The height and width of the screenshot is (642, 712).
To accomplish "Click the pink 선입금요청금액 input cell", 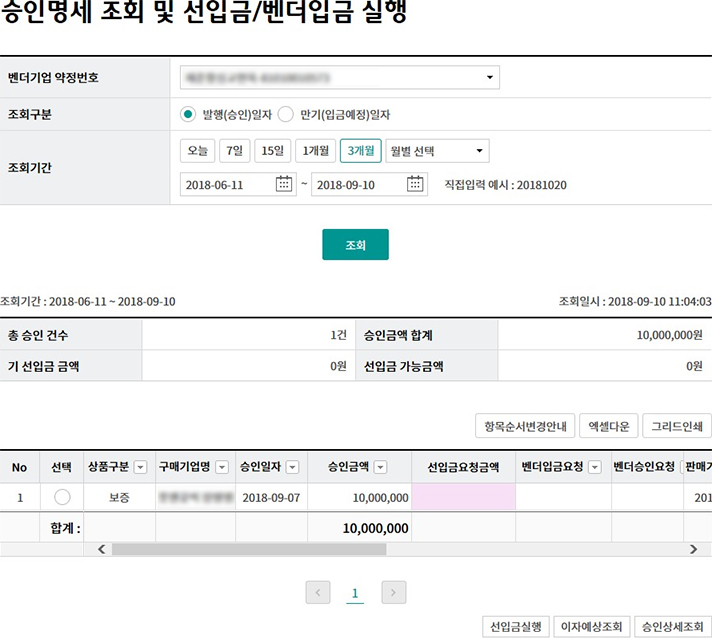I will click(x=463, y=497).
